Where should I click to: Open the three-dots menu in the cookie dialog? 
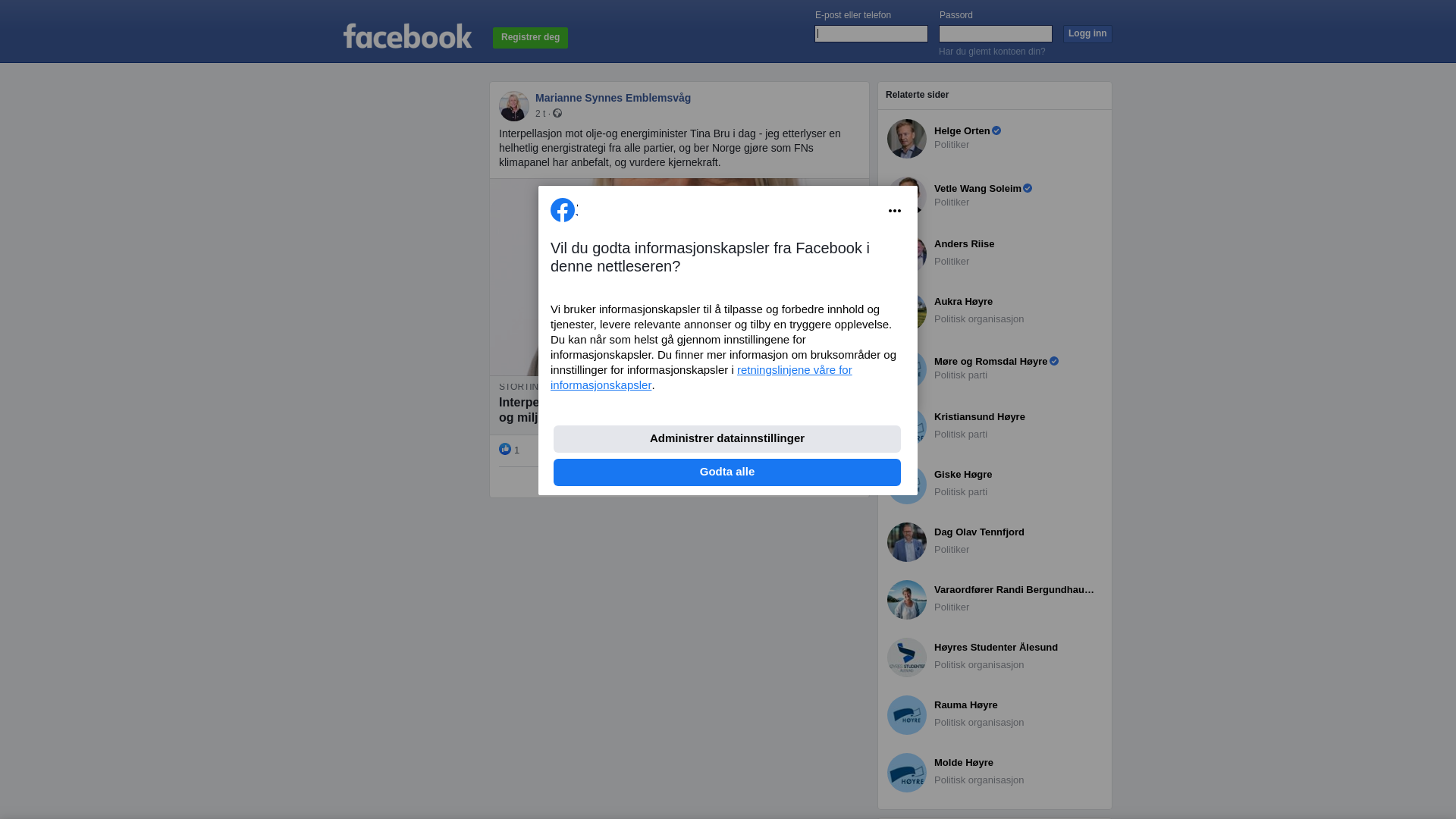click(895, 211)
